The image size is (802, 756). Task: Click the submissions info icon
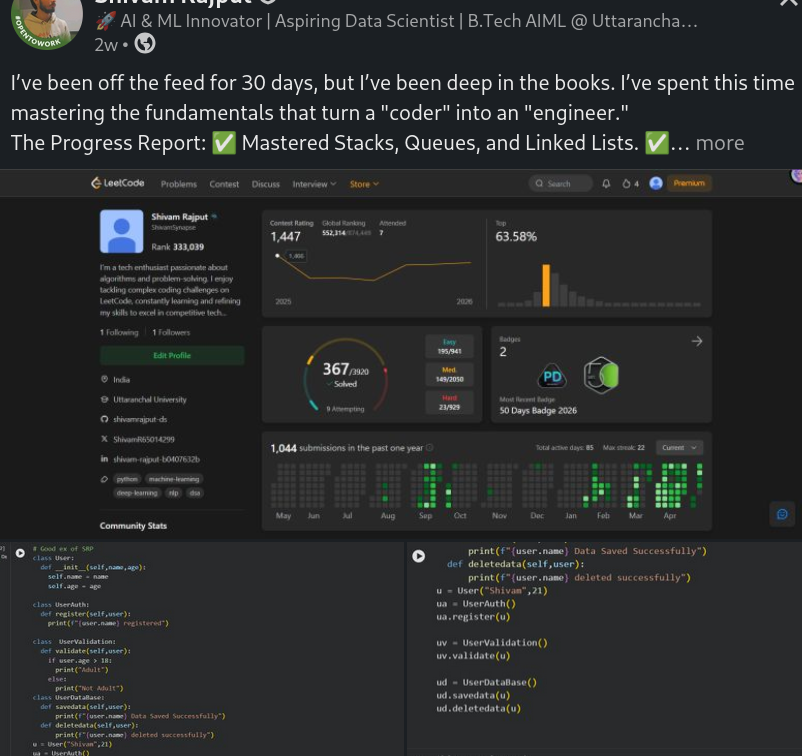430,448
